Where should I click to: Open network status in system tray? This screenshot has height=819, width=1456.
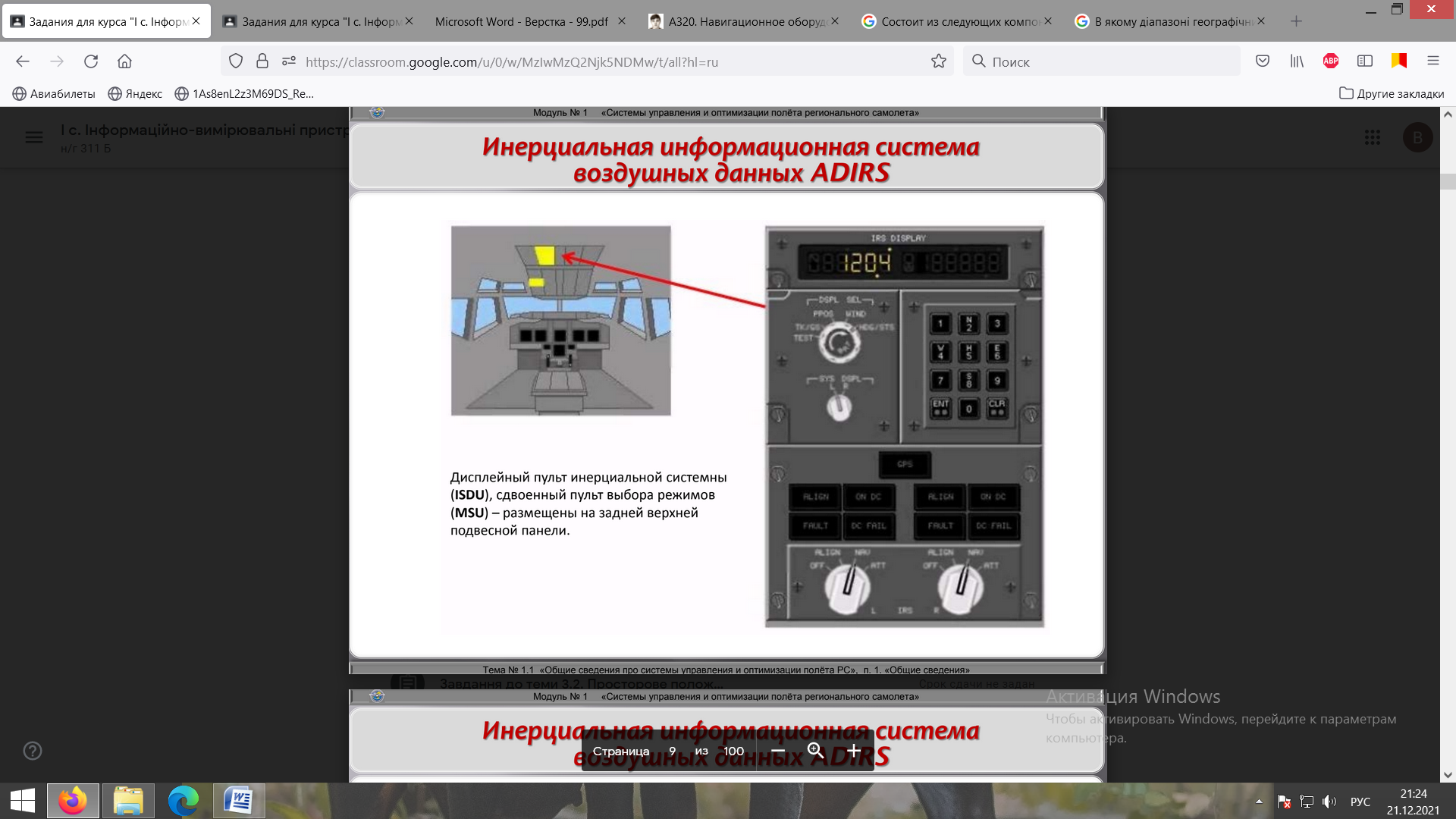click(1307, 802)
